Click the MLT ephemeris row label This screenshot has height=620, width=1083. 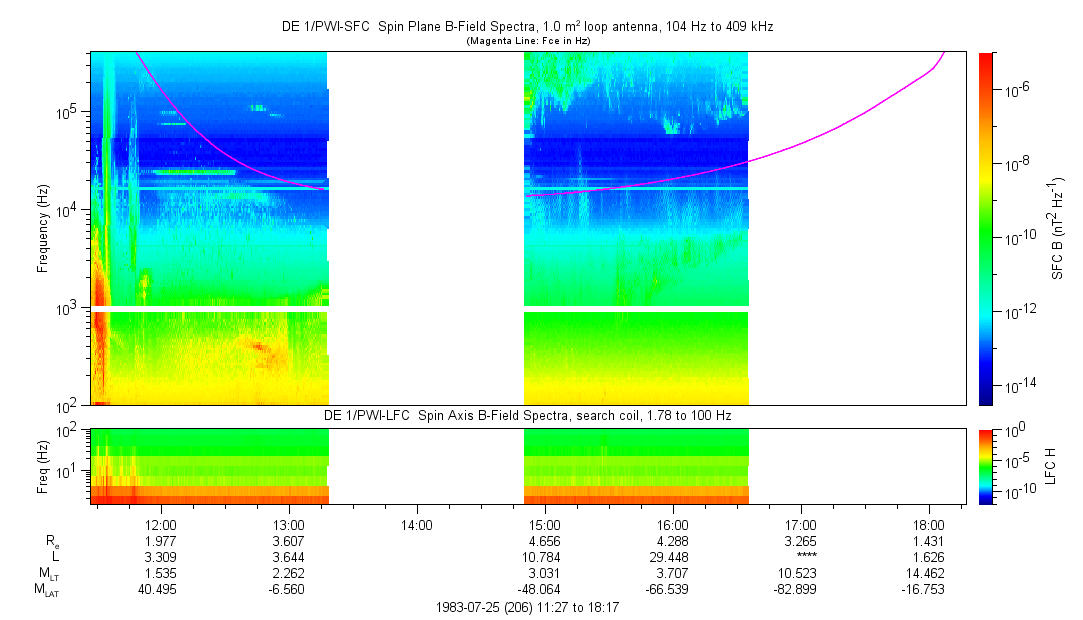[x=47, y=574]
